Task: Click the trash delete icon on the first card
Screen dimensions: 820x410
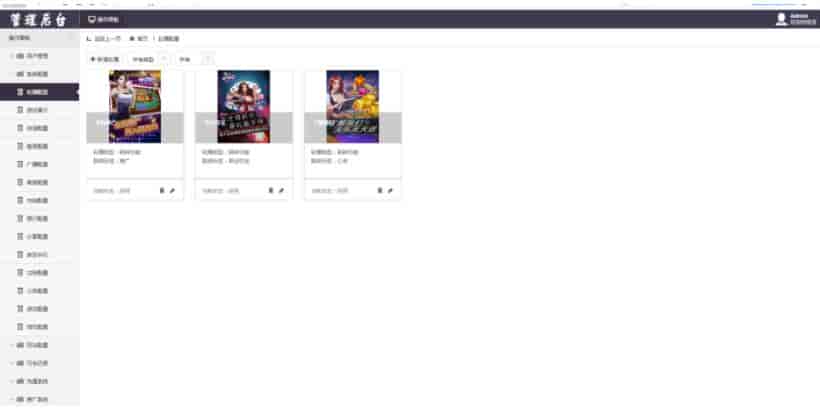Action: tap(162, 190)
